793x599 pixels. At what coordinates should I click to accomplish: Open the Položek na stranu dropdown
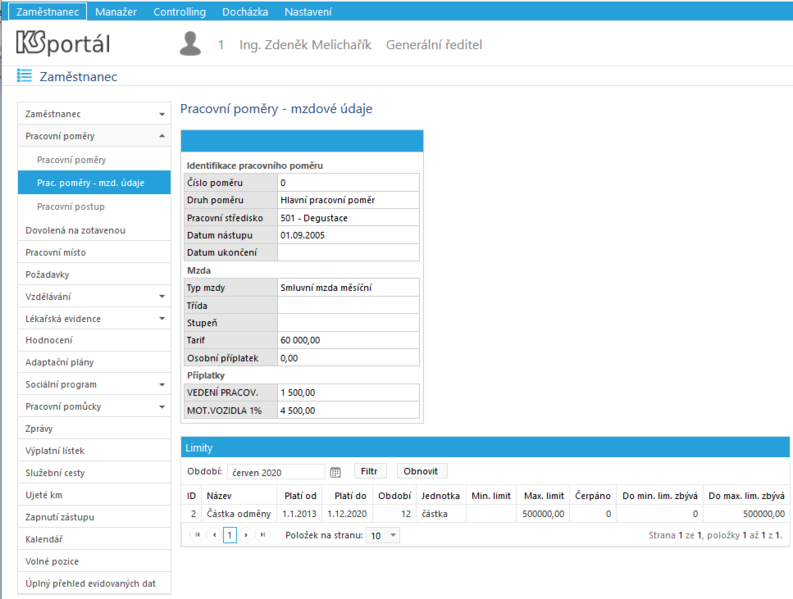(383, 535)
